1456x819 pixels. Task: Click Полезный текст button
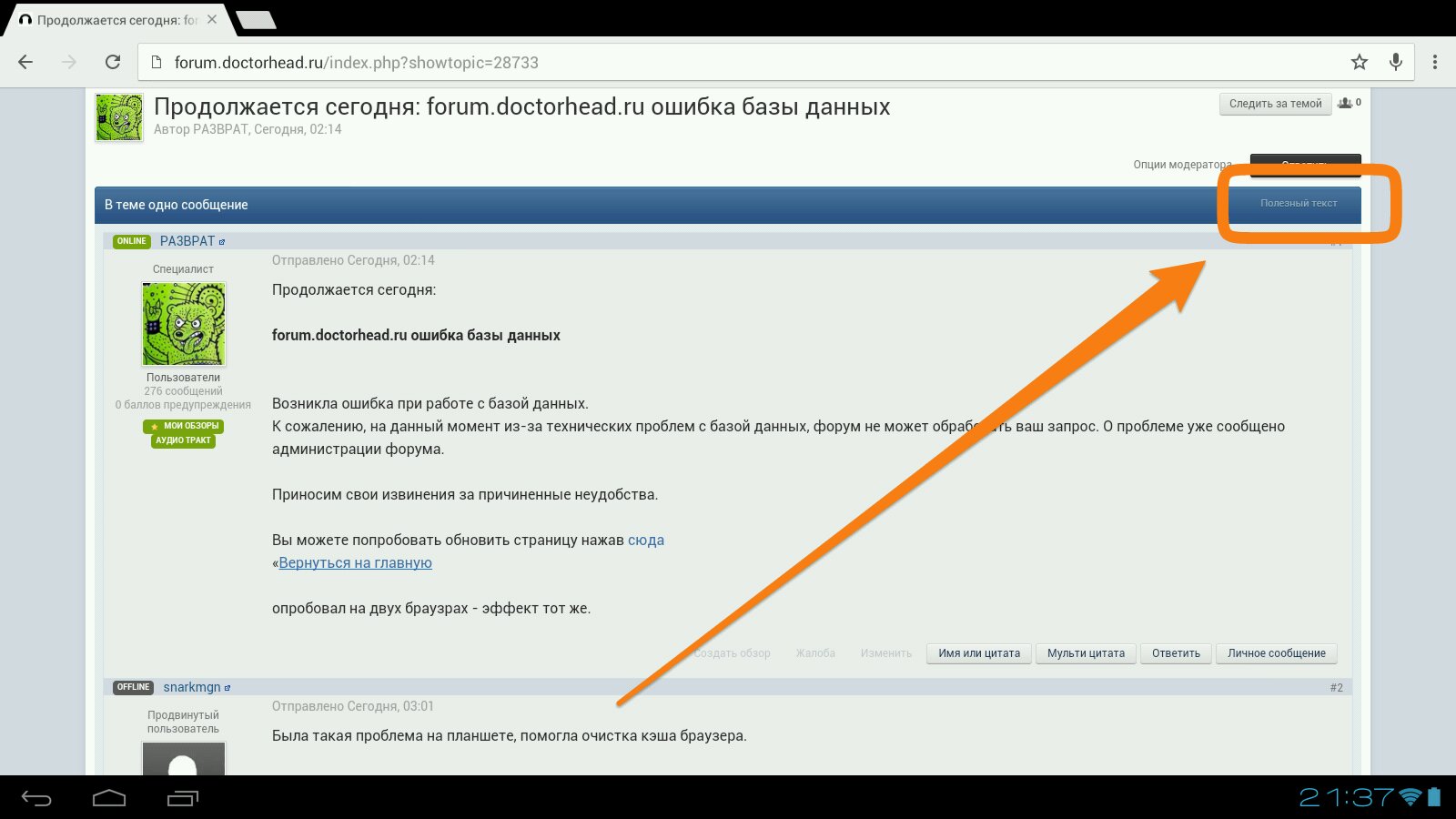[x=1299, y=203]
